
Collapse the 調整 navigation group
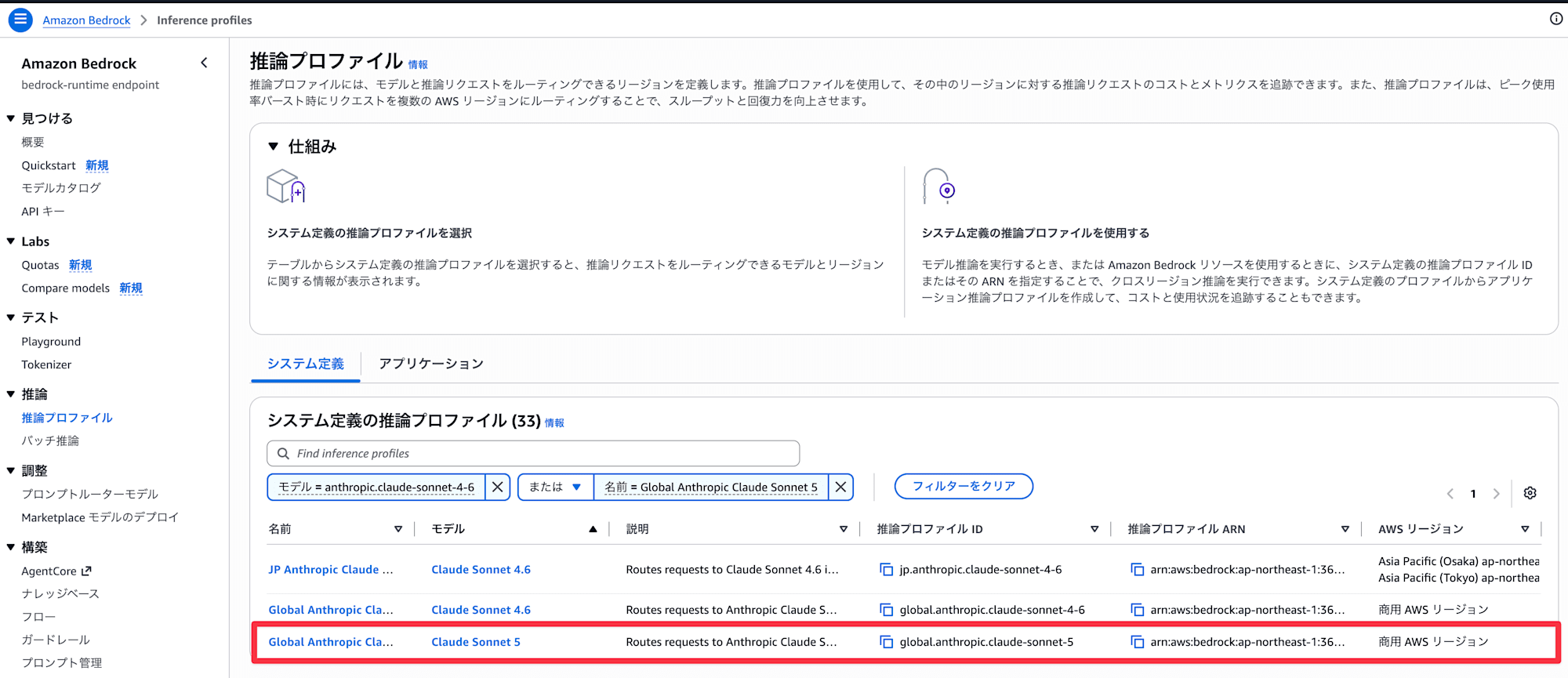[11, 471]
